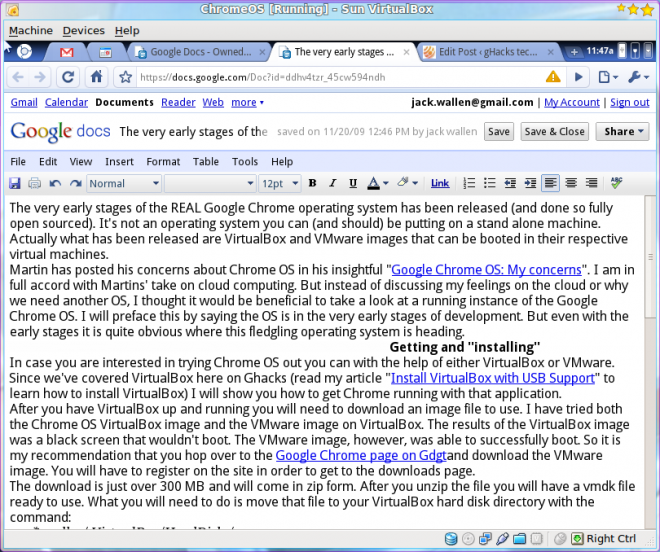Enable left text alignment
This screenshot has height=552, width=660.
tap(551, 183)
